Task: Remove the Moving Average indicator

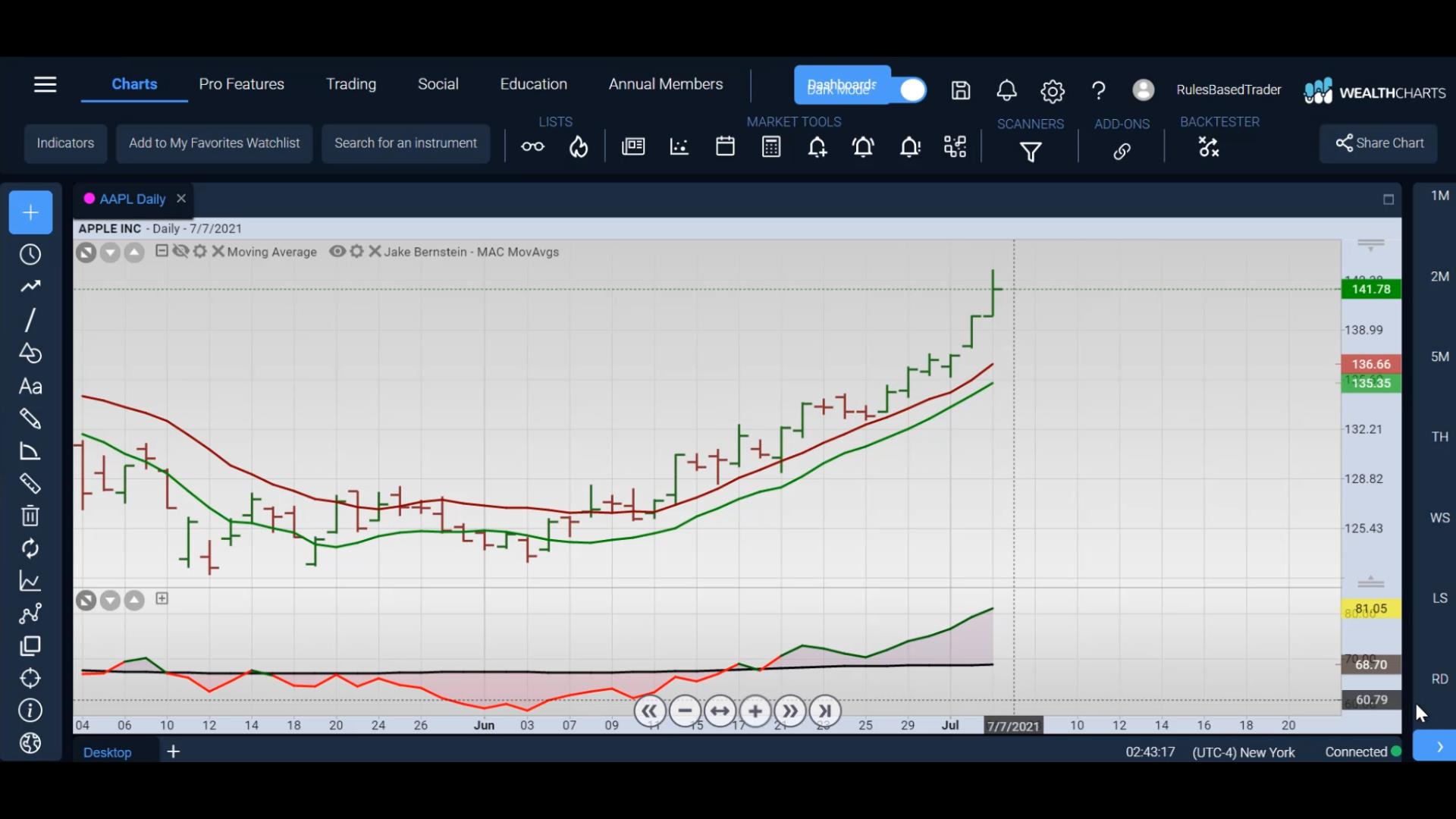Action: pos(218,251)
